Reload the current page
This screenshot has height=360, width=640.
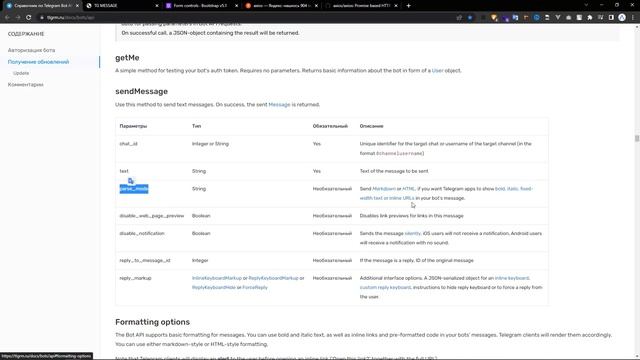(29, 18)
